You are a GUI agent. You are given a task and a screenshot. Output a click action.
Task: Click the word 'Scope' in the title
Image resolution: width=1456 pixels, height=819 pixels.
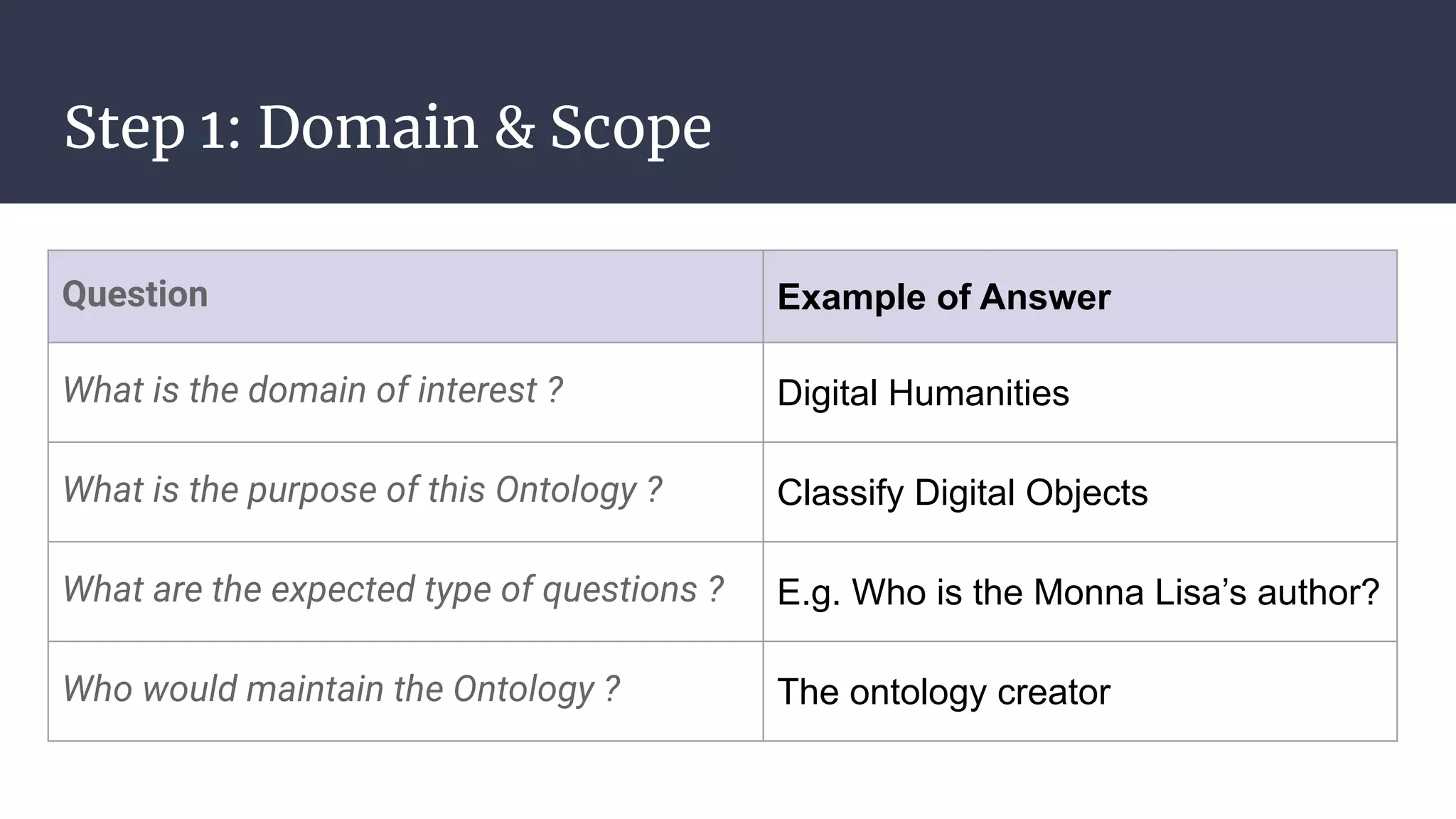[631, 128]
